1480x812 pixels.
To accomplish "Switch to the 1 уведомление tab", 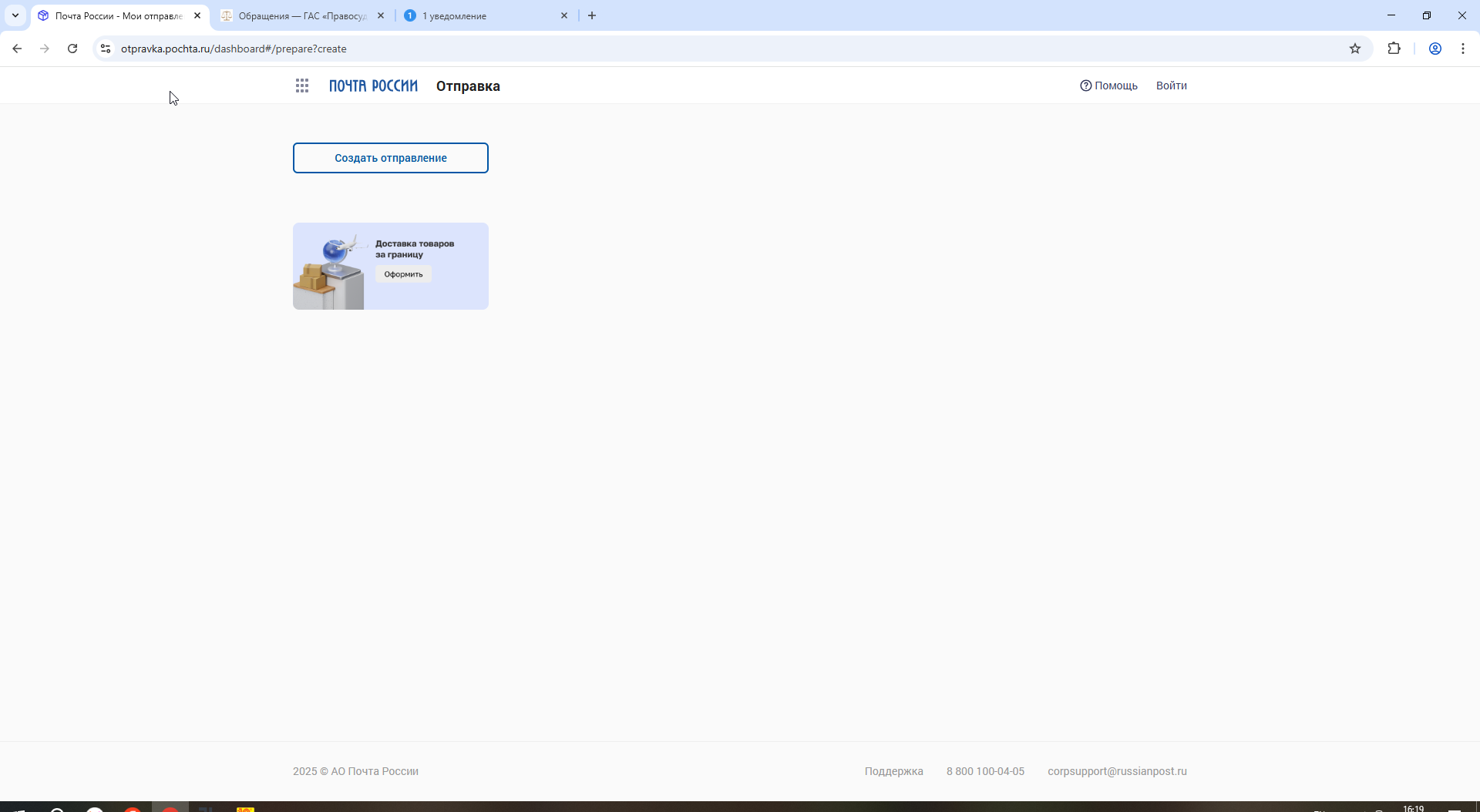I will tap(486, 15).
